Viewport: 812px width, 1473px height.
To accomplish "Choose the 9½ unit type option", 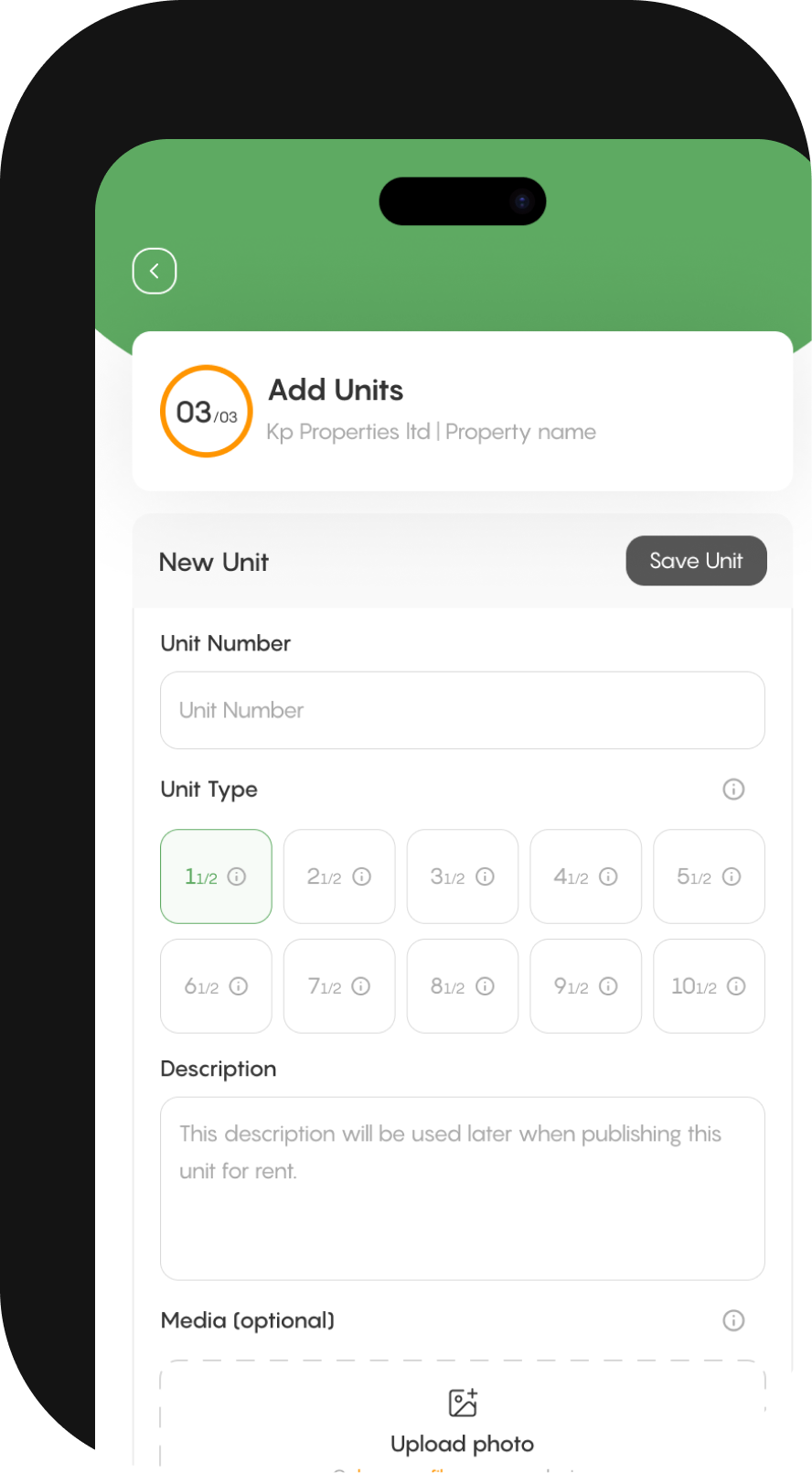I will point(586,986).
